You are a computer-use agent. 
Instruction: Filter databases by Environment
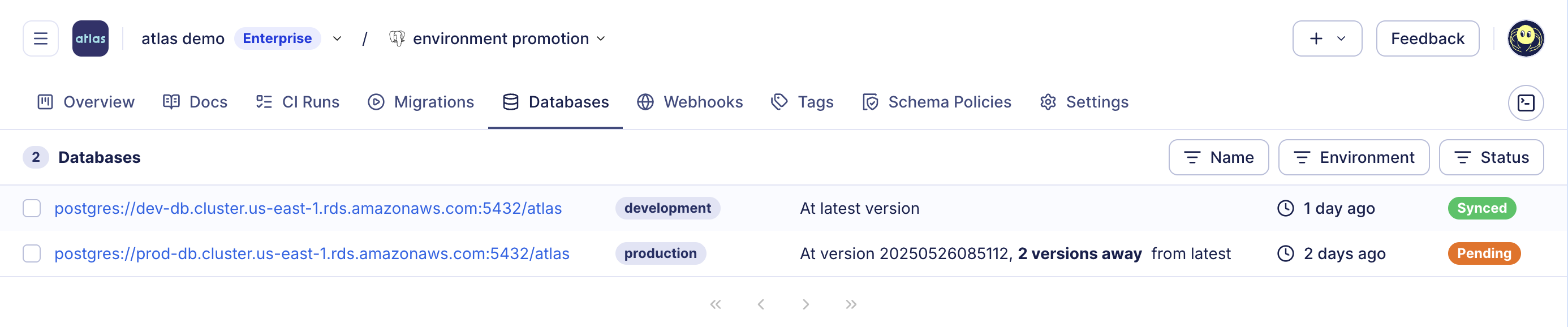pos(1353,157)
